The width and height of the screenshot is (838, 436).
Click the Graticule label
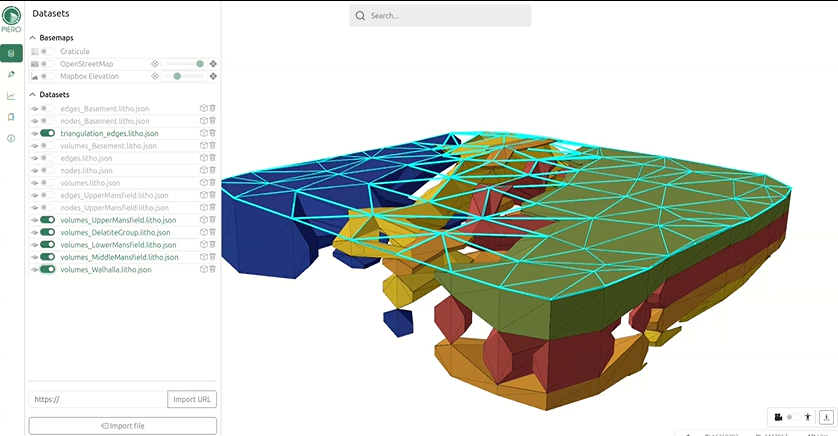click(75, 51)
